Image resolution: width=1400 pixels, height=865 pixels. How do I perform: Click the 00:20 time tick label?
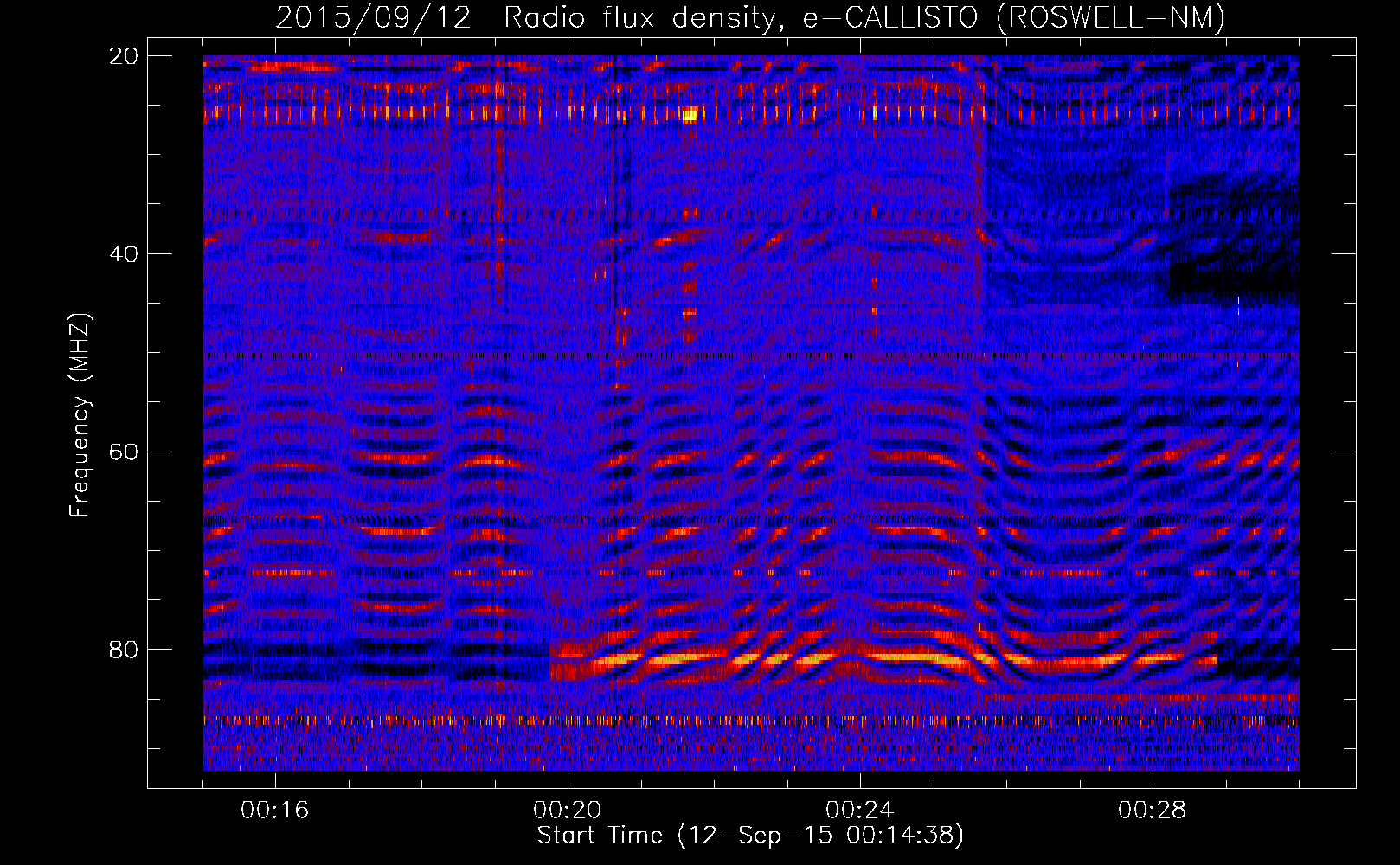click(568, 810)
